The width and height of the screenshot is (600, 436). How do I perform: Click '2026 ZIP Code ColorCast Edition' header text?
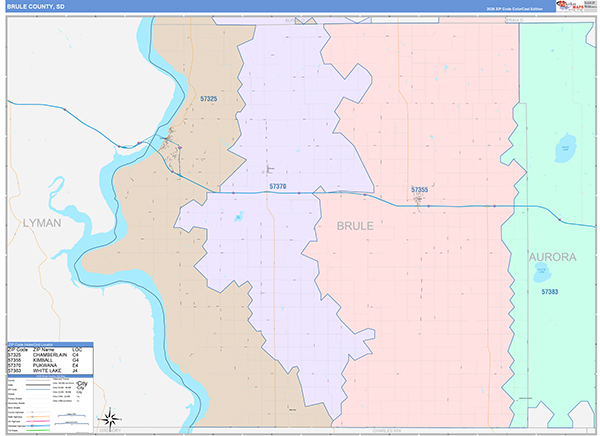(x=514, y=8)
